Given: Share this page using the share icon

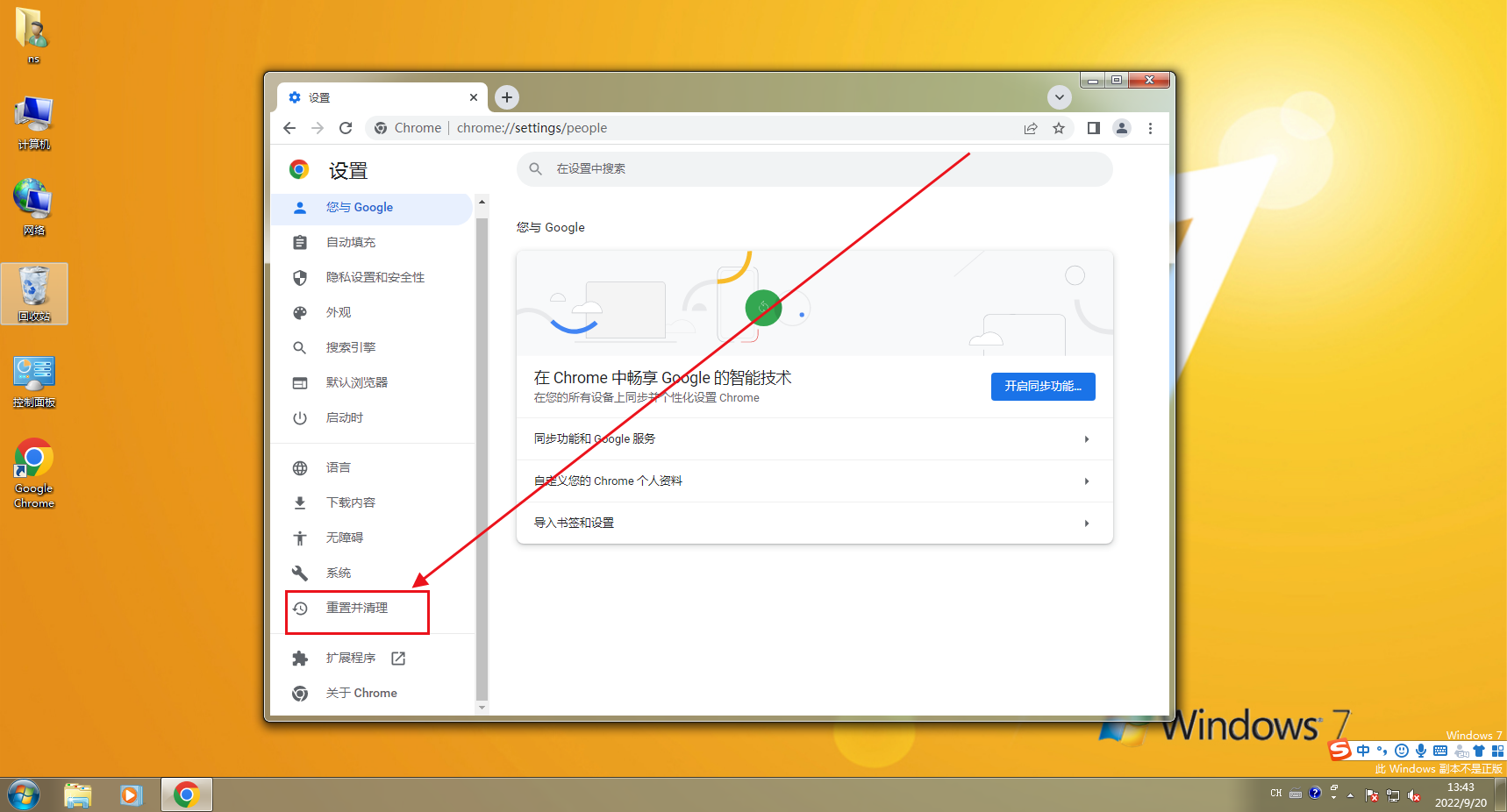Looking at the screenshot, I should point(1031,128).
